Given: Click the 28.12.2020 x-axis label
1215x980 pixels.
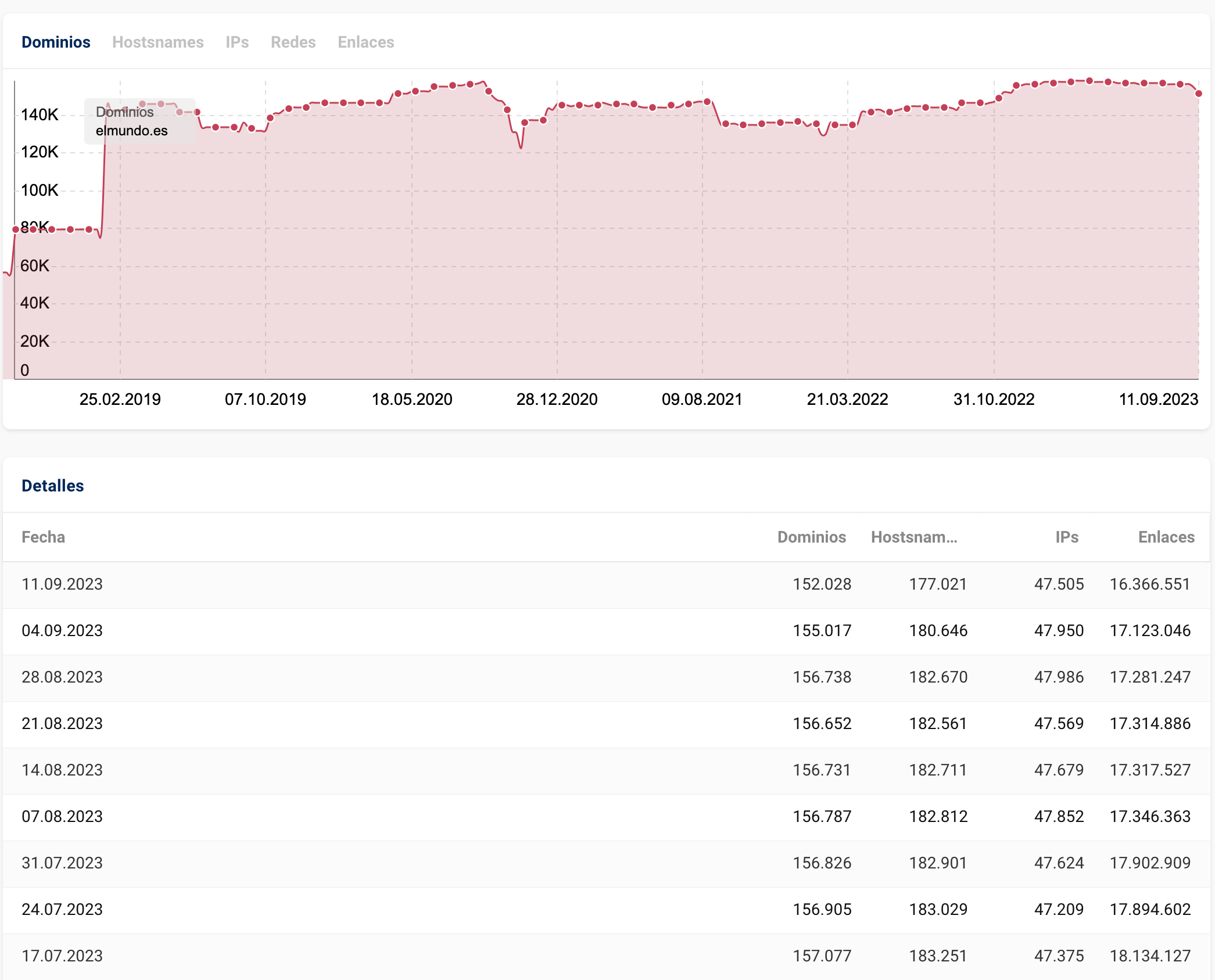Looking at the screenshot, I should click(x=557, y=400).
